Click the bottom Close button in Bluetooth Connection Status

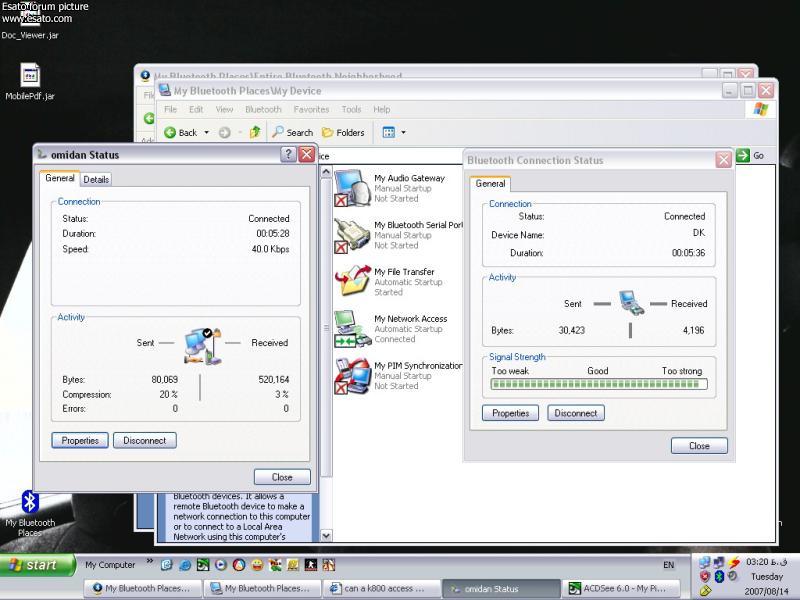point(699,445)
